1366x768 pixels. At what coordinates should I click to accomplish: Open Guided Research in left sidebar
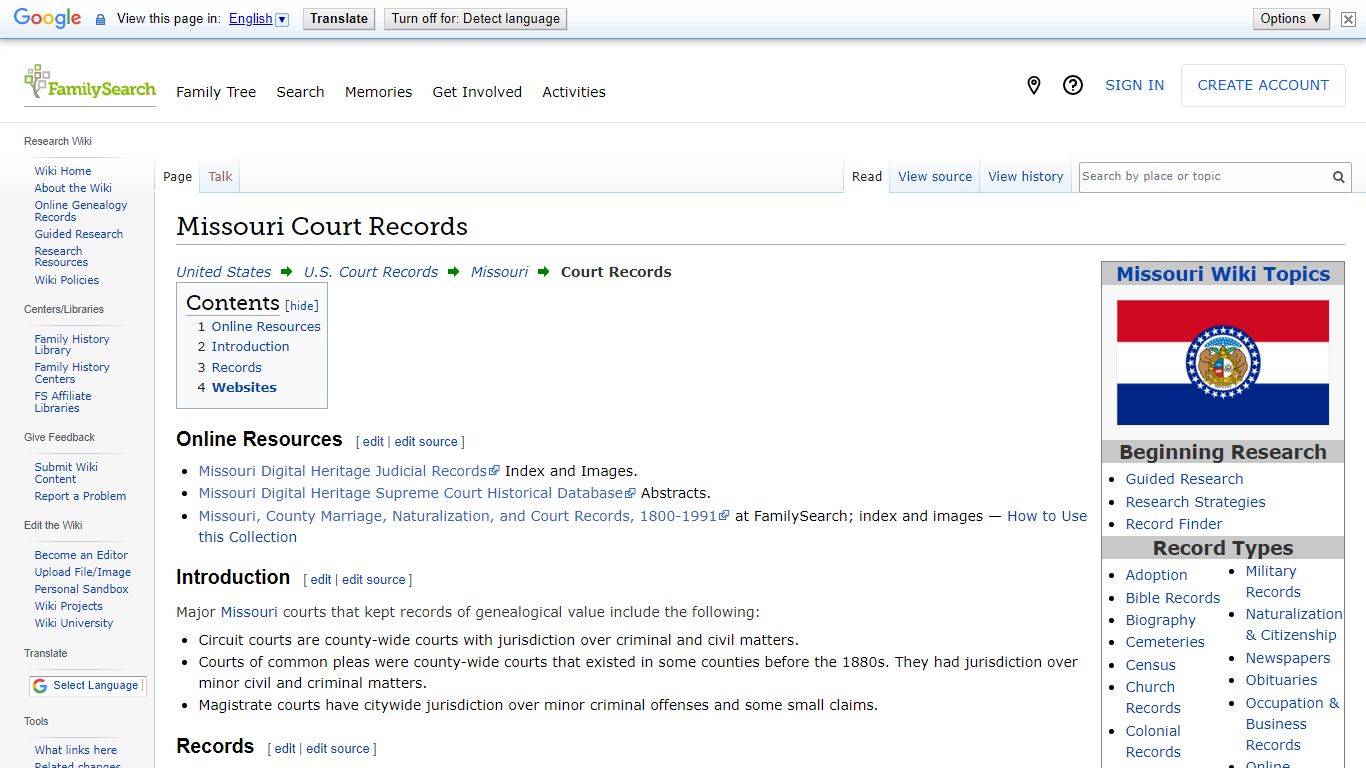79,234
